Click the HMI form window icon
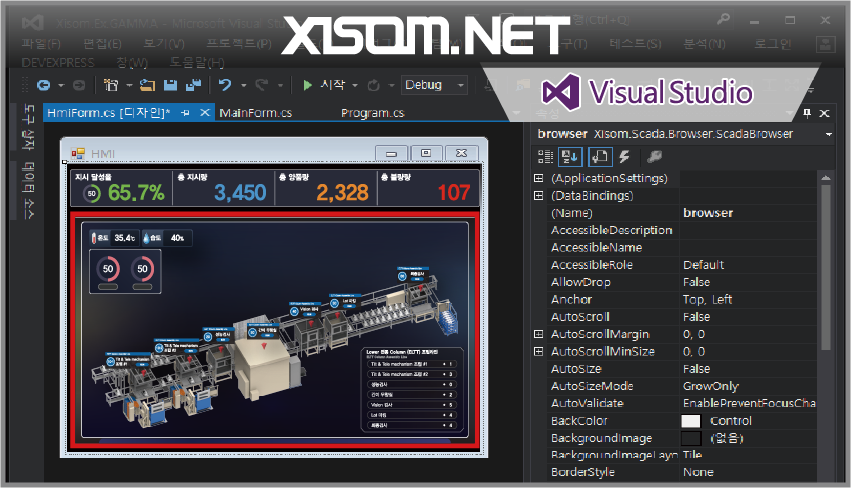The height and width of the screenshot is (488, 851). pyautogui.click(x=78, y=154)
